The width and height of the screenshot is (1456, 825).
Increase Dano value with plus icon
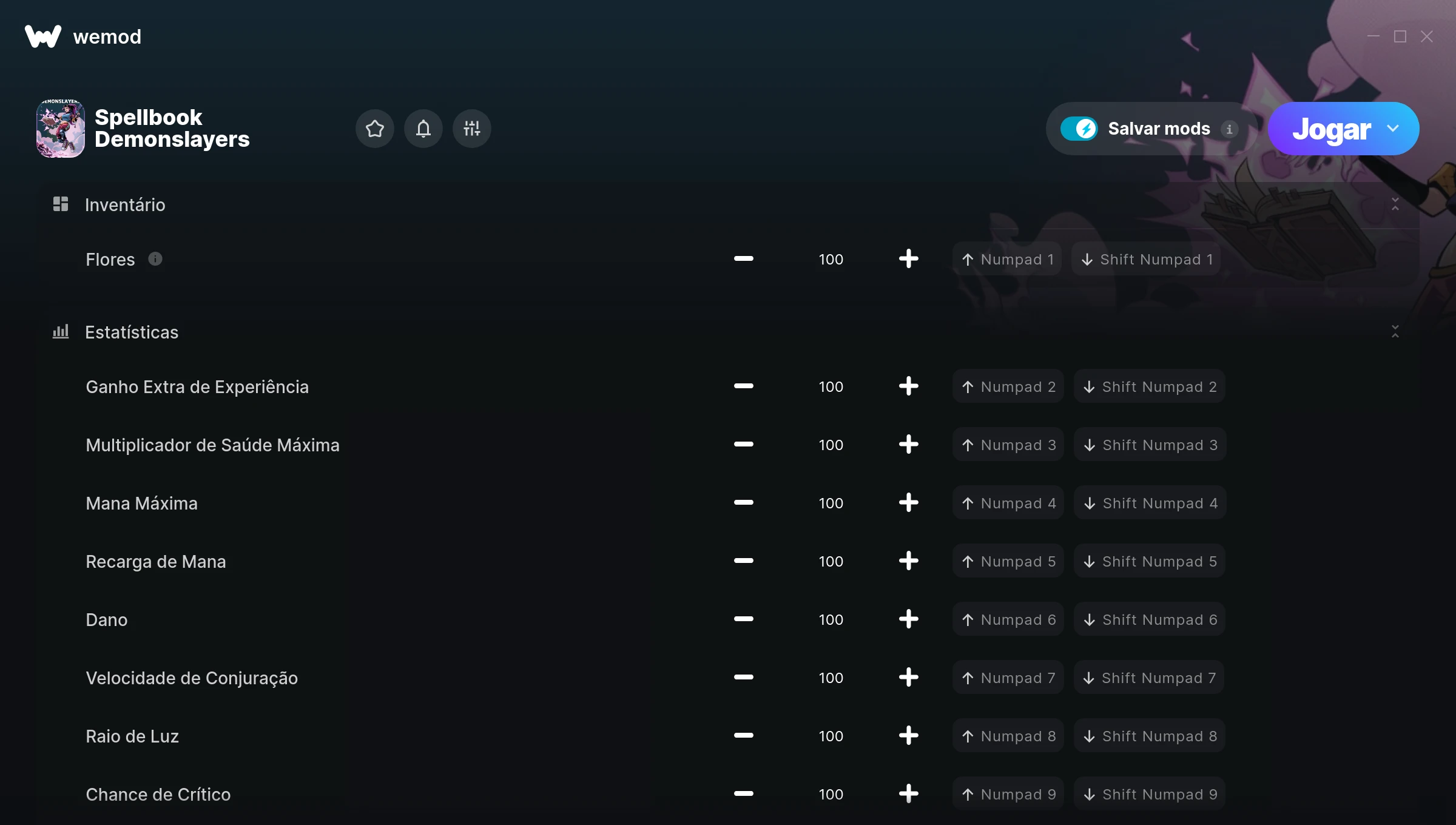[908, 619]
